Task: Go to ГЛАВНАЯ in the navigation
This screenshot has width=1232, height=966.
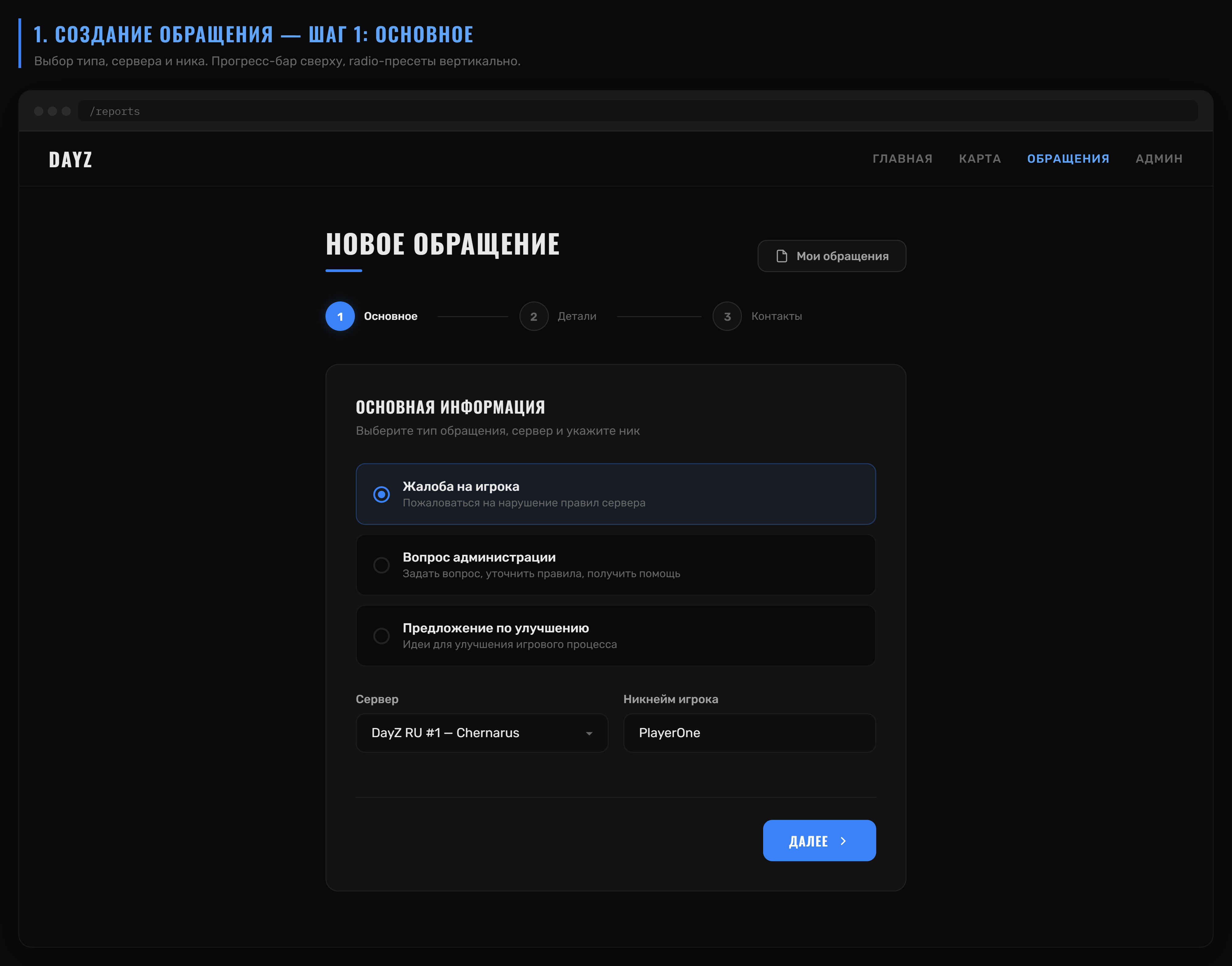Action: (x=902, y=159)
